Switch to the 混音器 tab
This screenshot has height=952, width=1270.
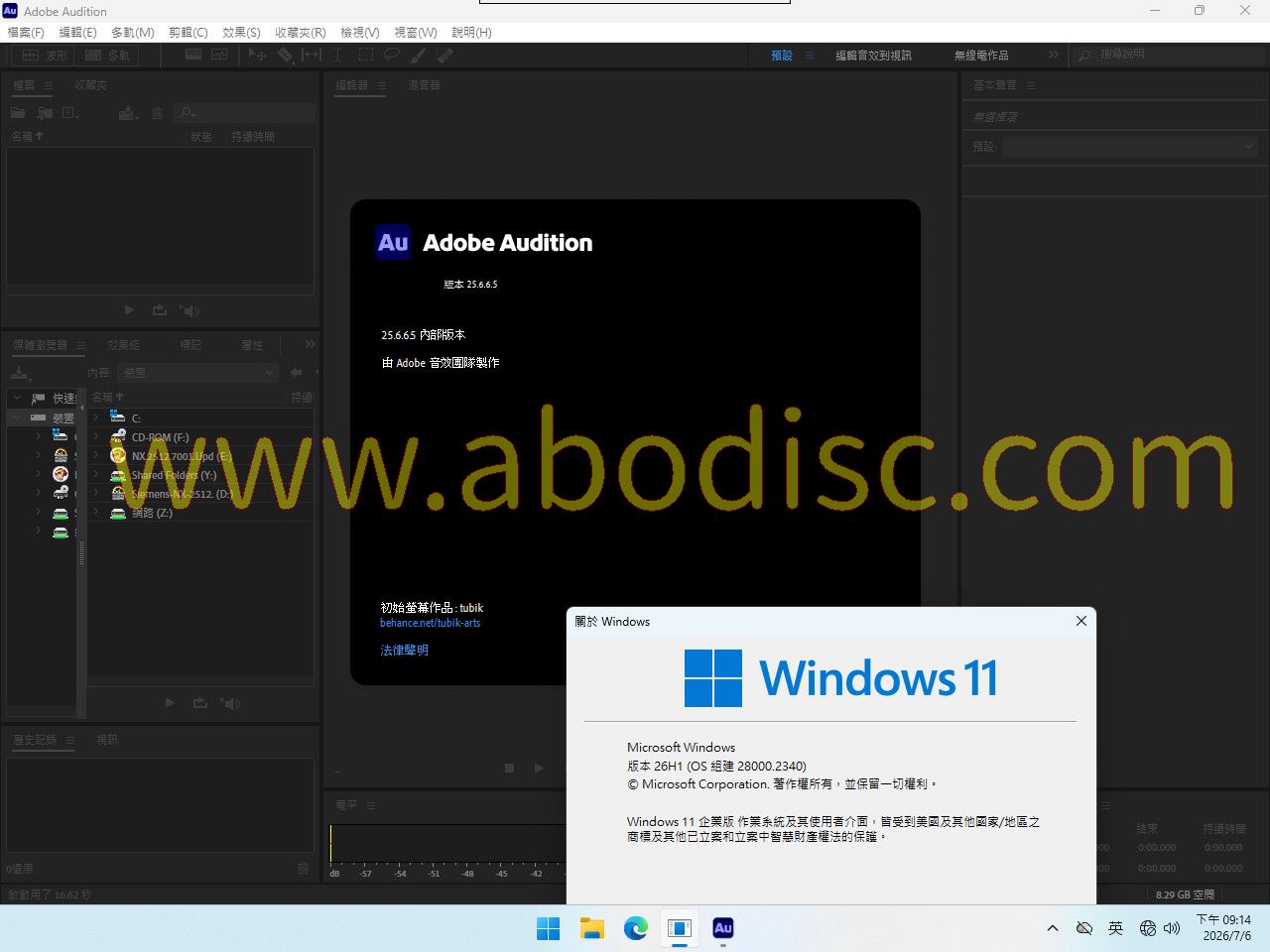424,85
